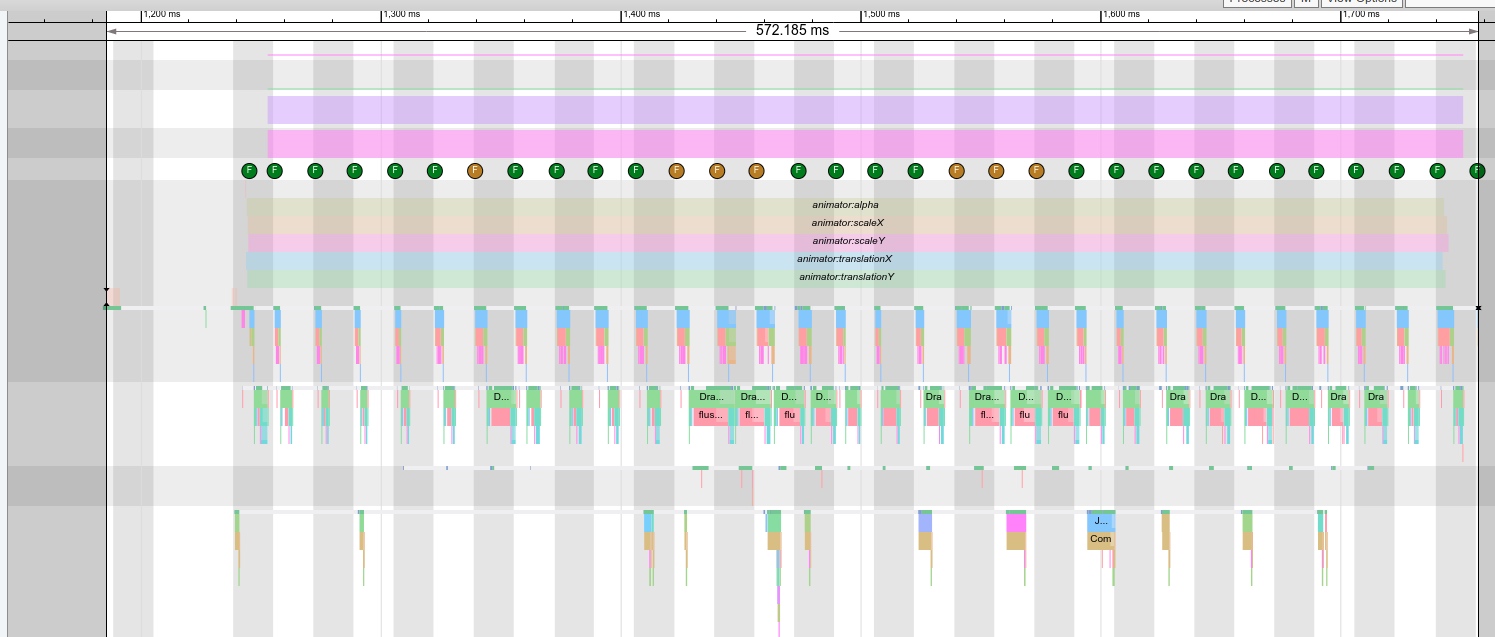This screenshot has width=1495, height=637.
Task: Click the animator:scaleY slice
Action: pyautogui.click(x=848, y=241)
